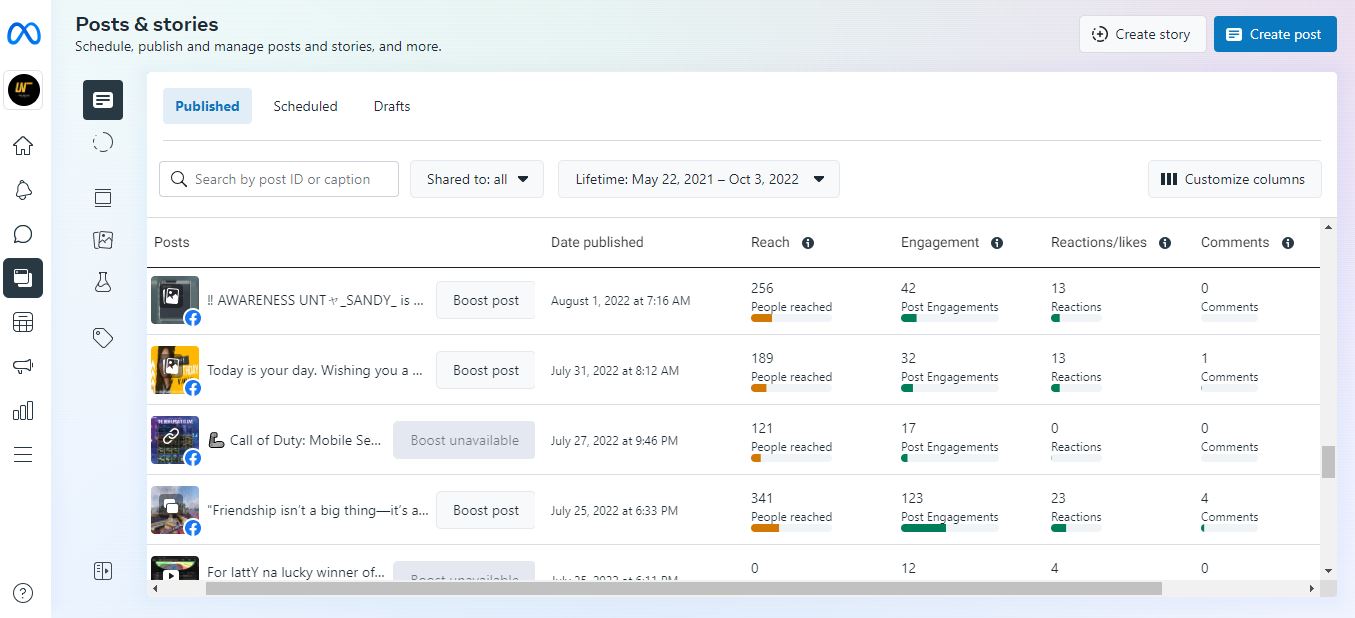Open A/B tests flask icon
Viewport: 1355px width, 618px height.
[x=103, y=283]
